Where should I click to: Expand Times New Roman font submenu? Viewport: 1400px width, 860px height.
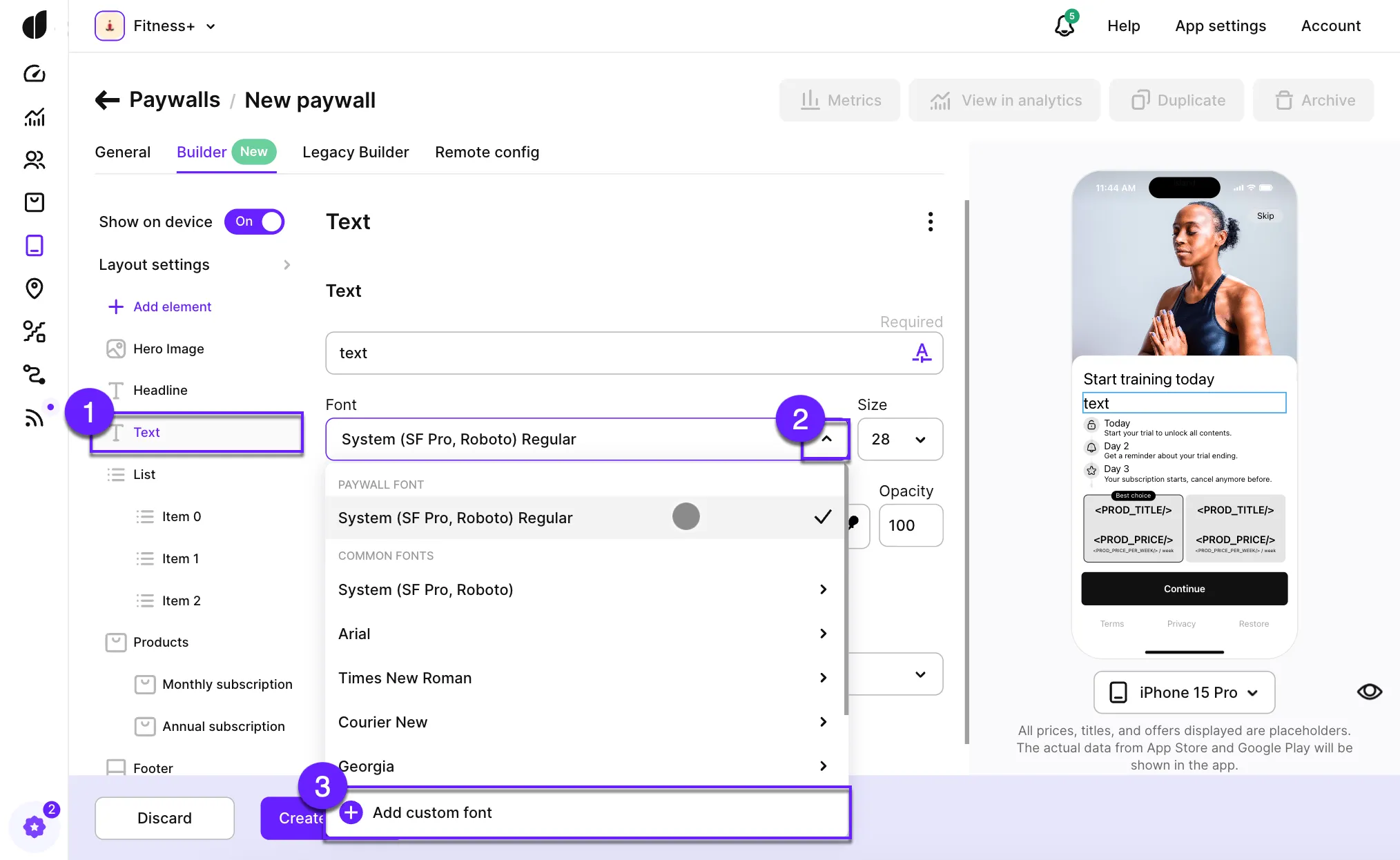(x=822, y=678)
